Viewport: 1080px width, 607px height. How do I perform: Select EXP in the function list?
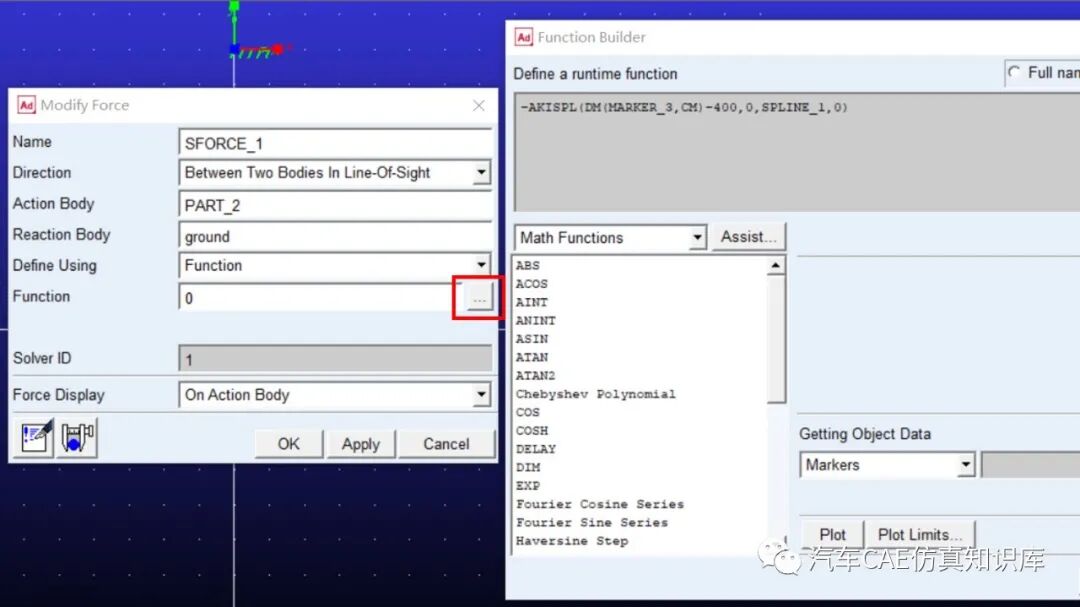(x=528, y=486)
